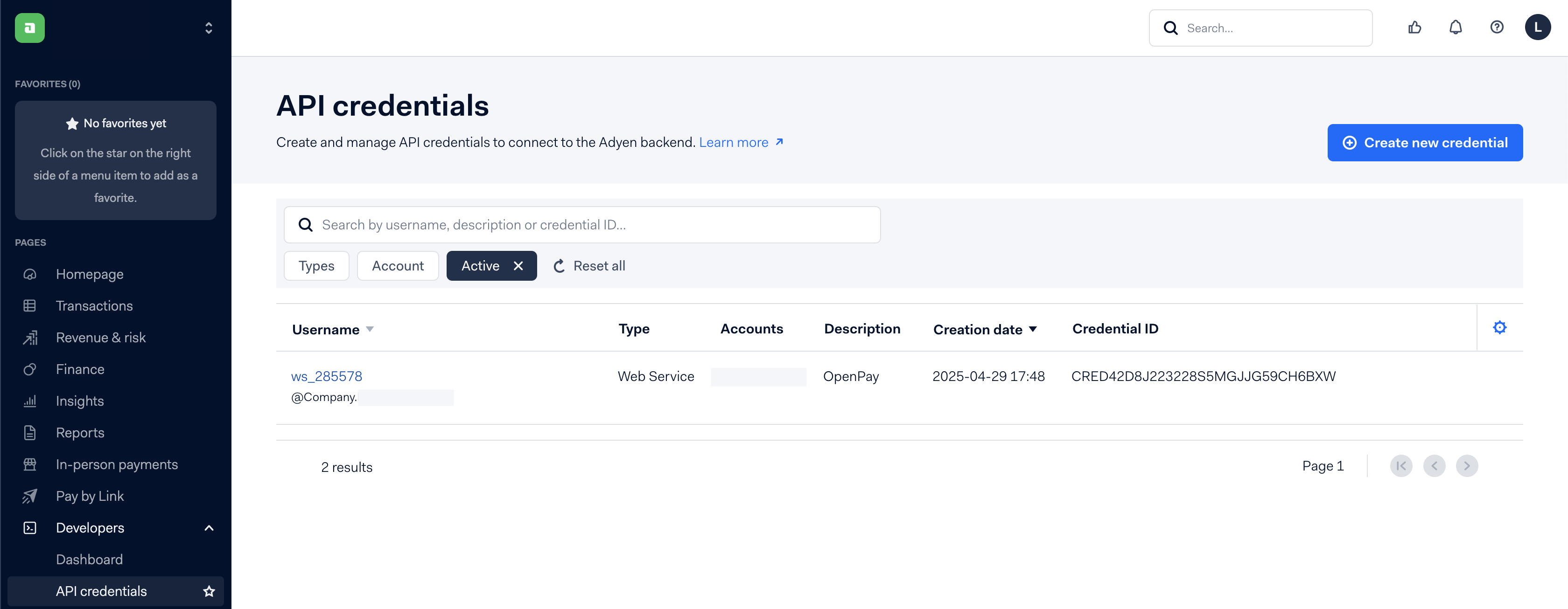Image resolution: width=1568 pixels, height=609 pixels.
Task: Open Developers Dashboard submenu item
Action: tap(90, 559)
